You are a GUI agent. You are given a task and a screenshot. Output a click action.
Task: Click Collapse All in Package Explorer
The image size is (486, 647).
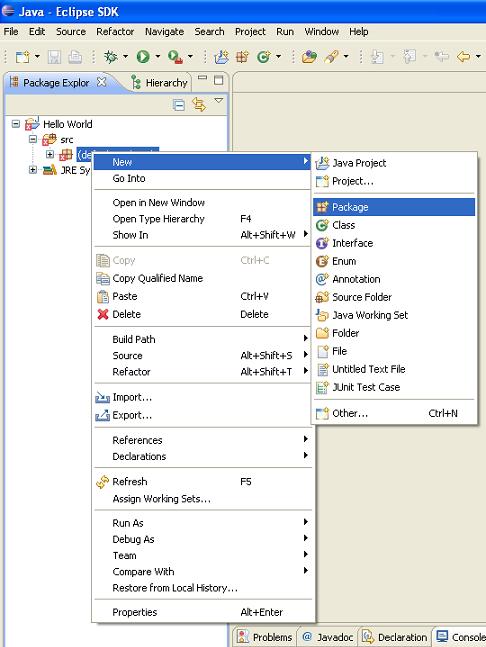[179, 105]
